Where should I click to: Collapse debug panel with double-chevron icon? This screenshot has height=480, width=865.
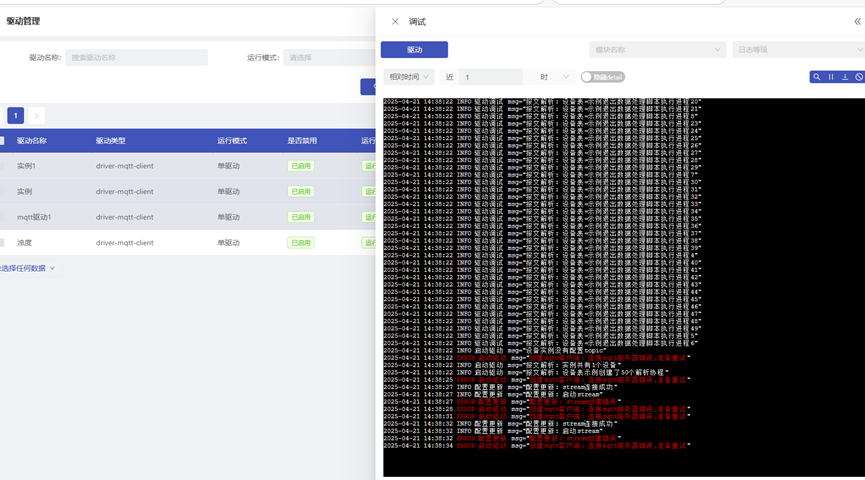click(857, 21)
